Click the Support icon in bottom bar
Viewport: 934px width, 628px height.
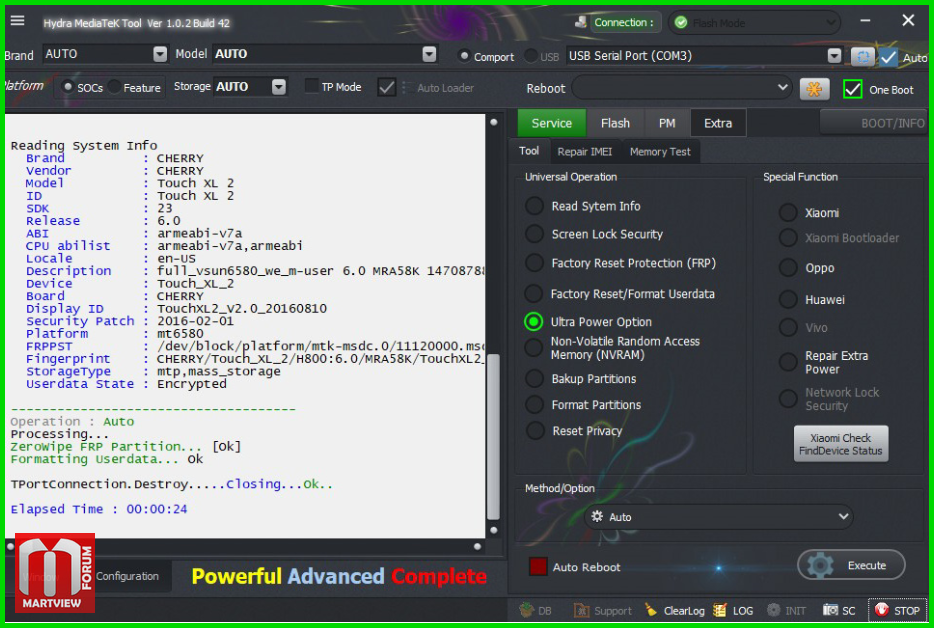(x=581, y=610)
